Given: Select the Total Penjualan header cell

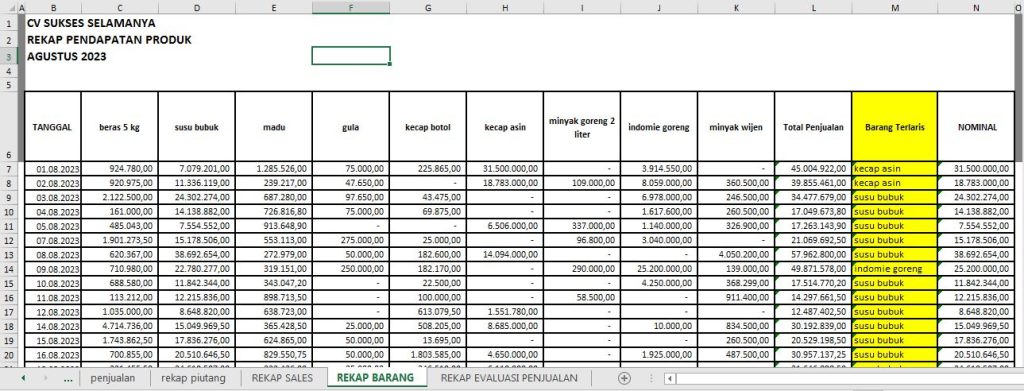Looking at the screenshot, I should tap(813, 127).
